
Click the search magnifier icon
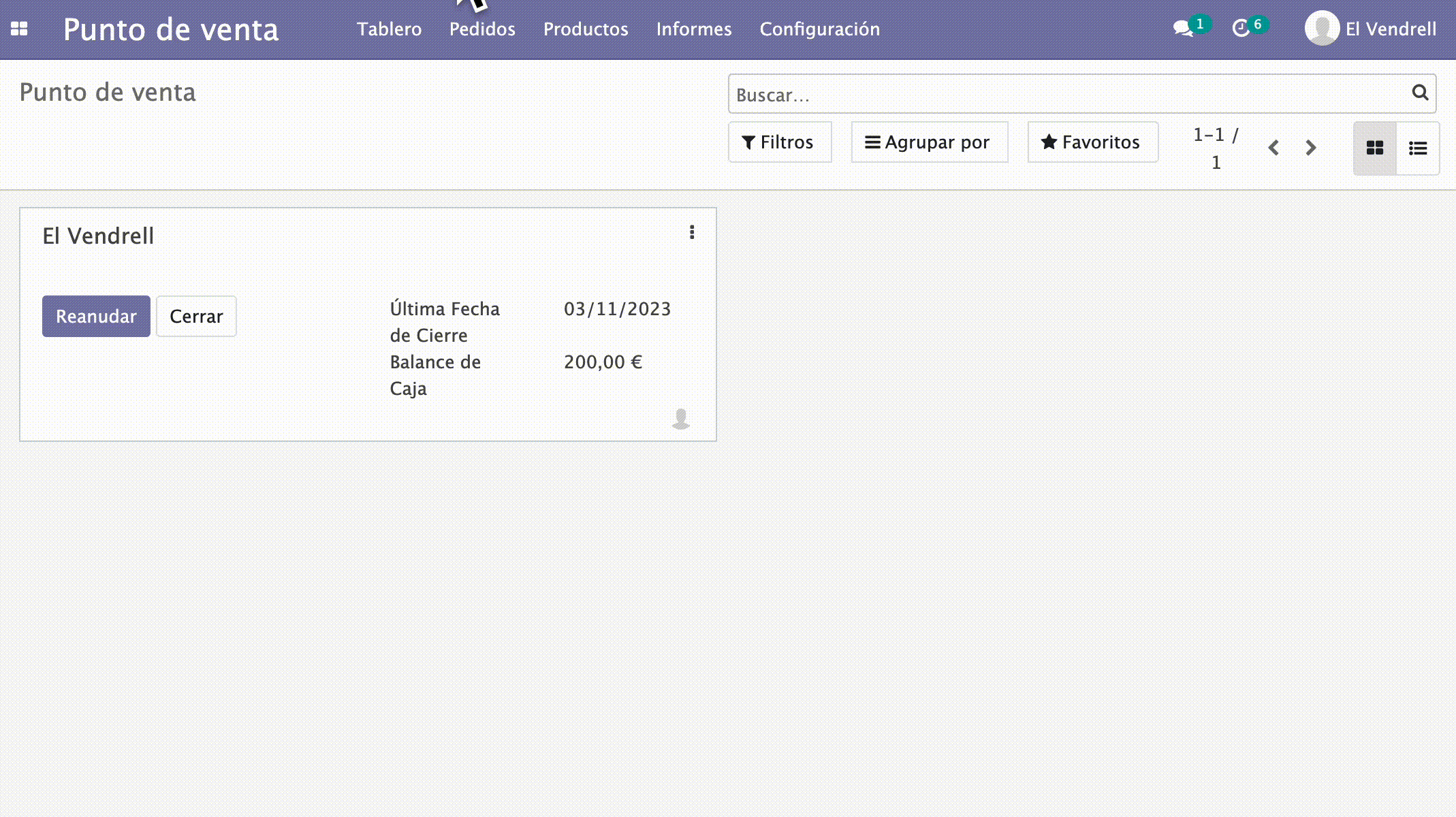[1419, 93]
